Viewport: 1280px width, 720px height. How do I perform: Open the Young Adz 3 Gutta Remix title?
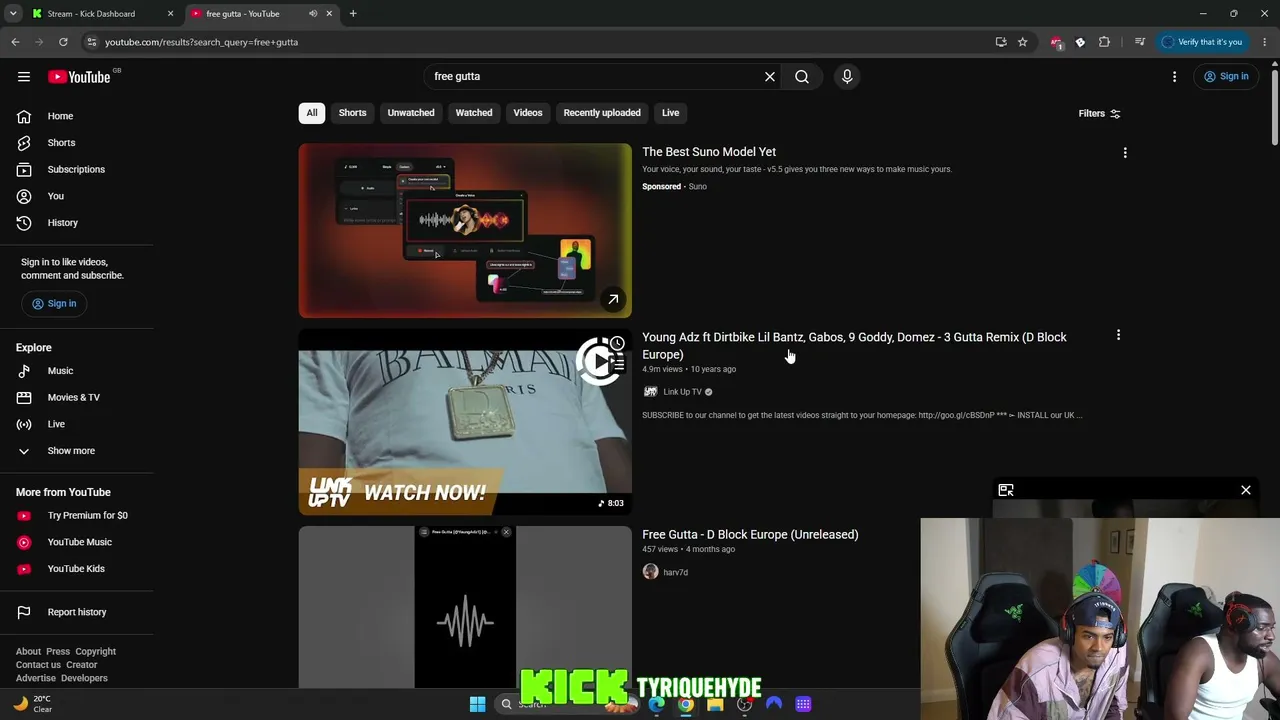[854, 346]
